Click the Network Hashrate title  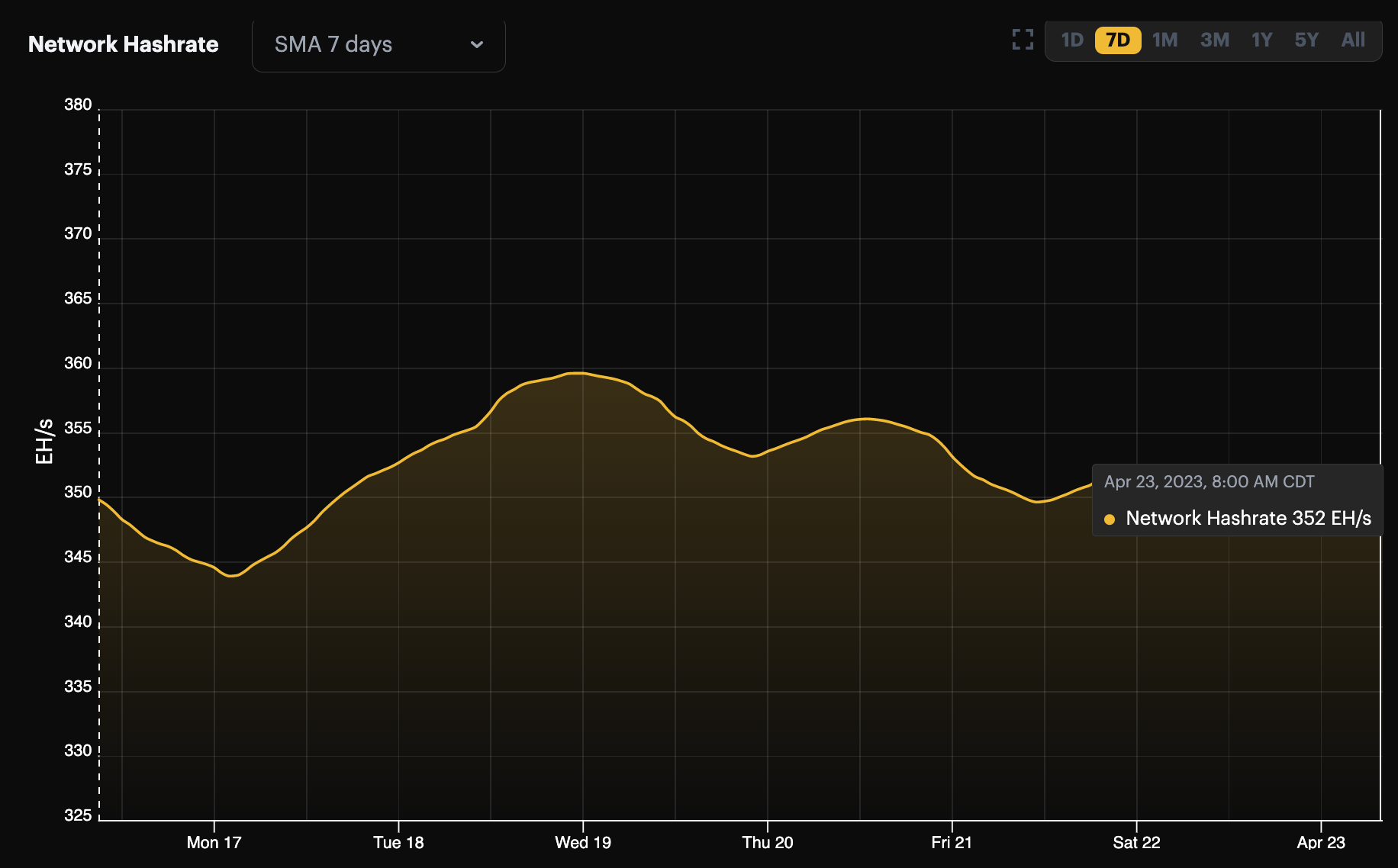123,44
